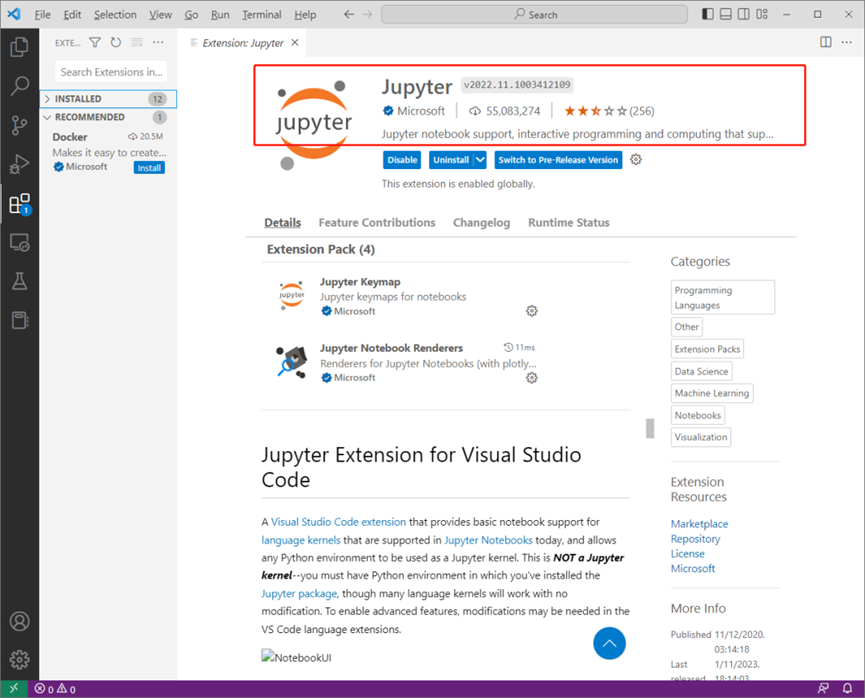This screenshot has width=865, height=698.
Task: Select the Machine Learning category tag
Action: [x=712, y=393]
